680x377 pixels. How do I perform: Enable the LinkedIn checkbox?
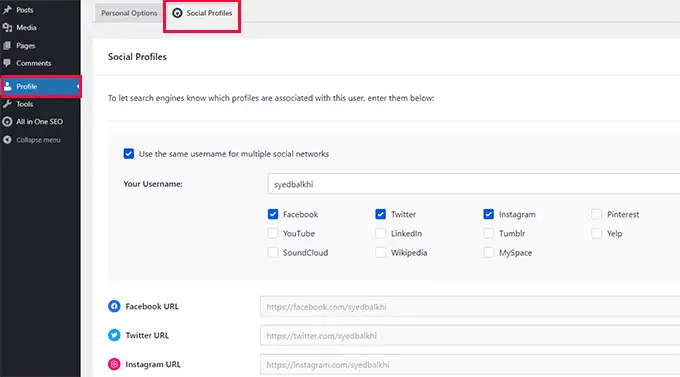(x=380, y=233)
